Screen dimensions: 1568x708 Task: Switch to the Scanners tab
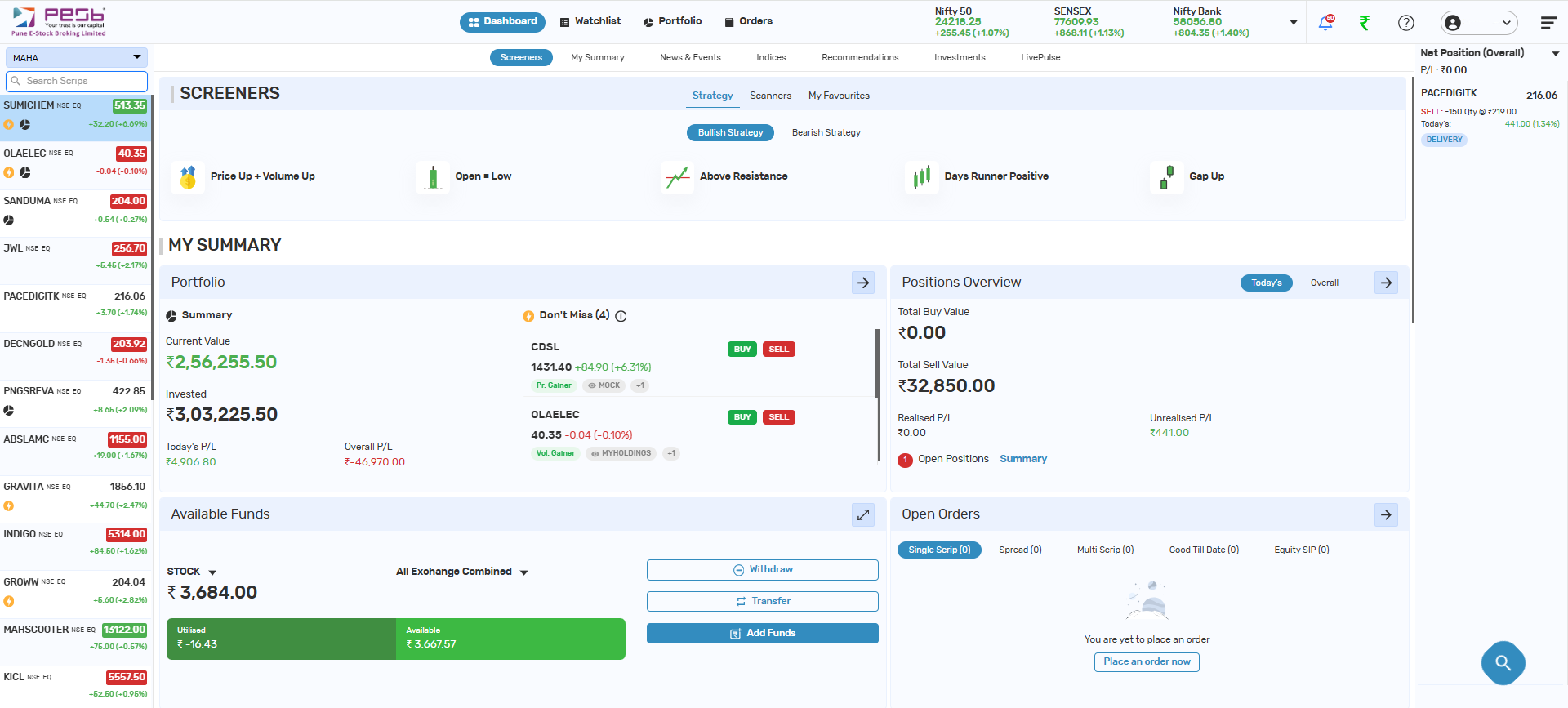pyautogui.click(x=771, y=96)
